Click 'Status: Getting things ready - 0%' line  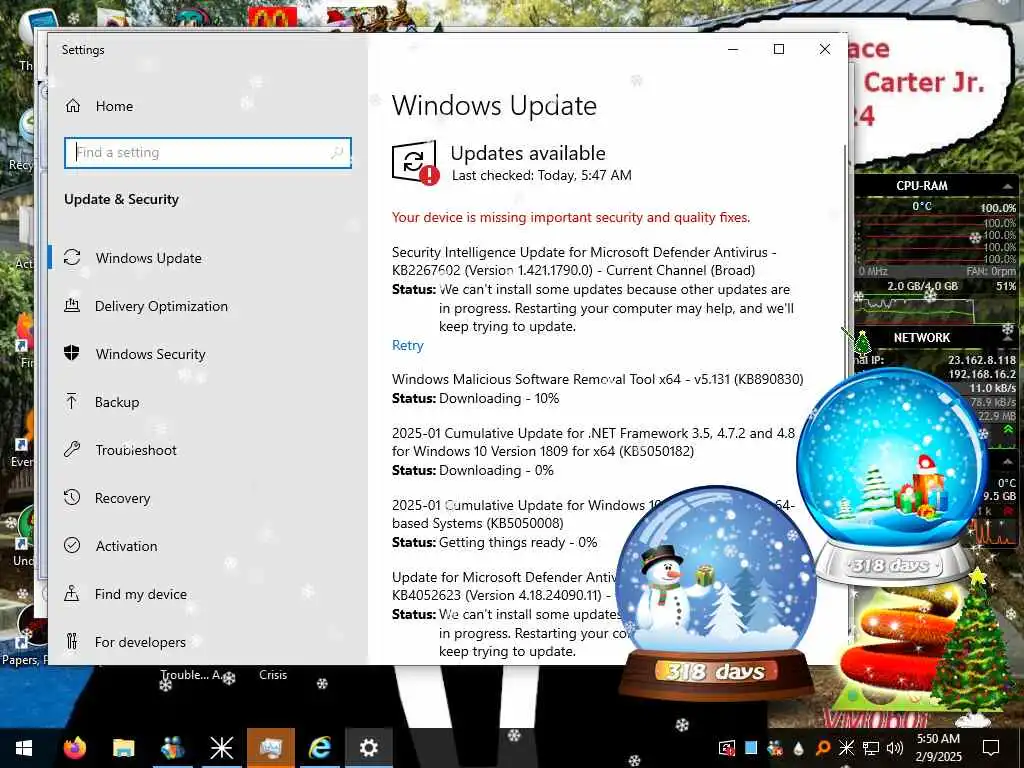[x=494, y=543]
